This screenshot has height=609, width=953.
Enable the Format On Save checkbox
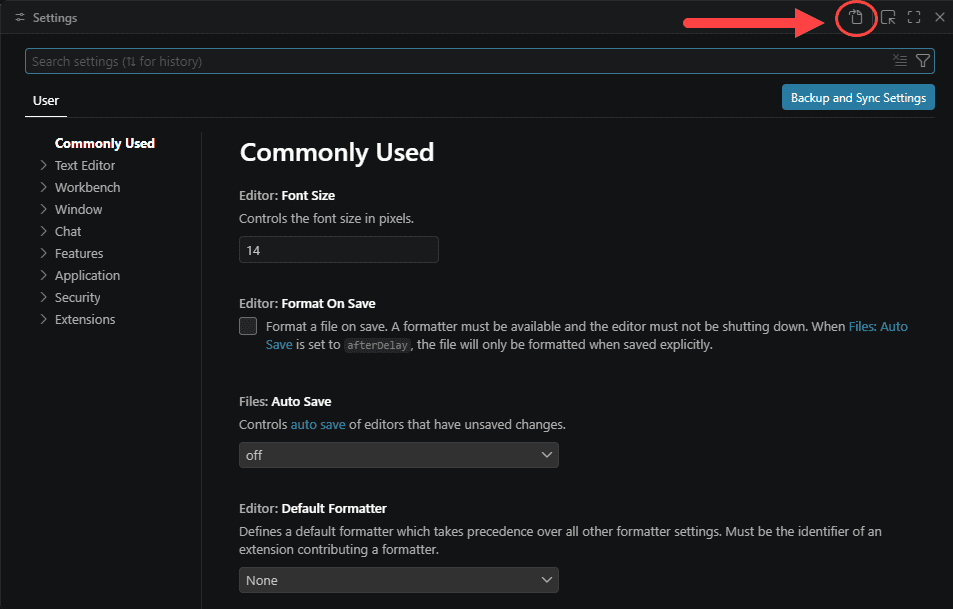pos(248,326)
